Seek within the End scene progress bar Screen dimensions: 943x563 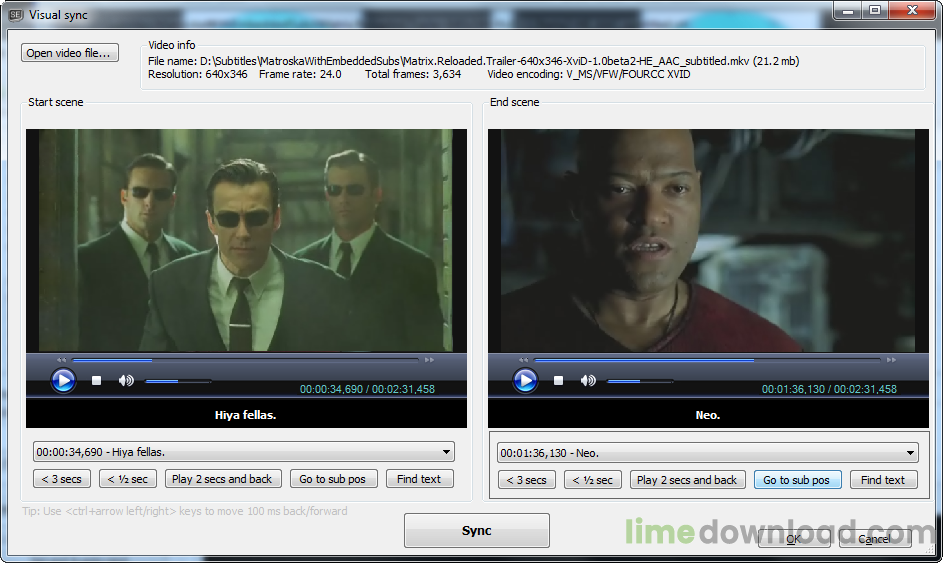point(707,360)
